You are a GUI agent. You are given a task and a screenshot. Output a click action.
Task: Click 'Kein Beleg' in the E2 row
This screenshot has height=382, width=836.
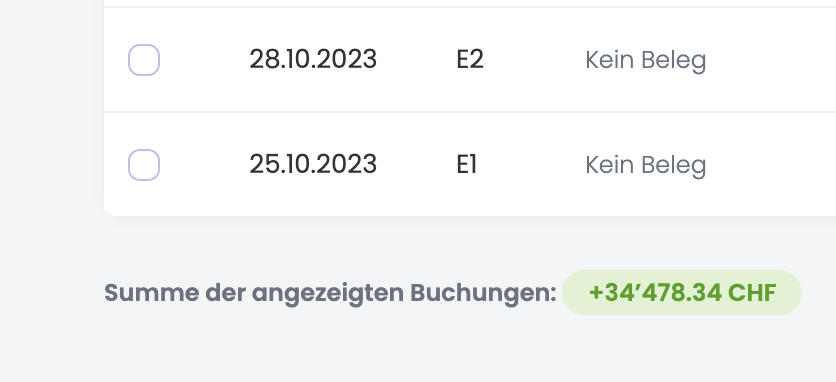click(646, 60)
